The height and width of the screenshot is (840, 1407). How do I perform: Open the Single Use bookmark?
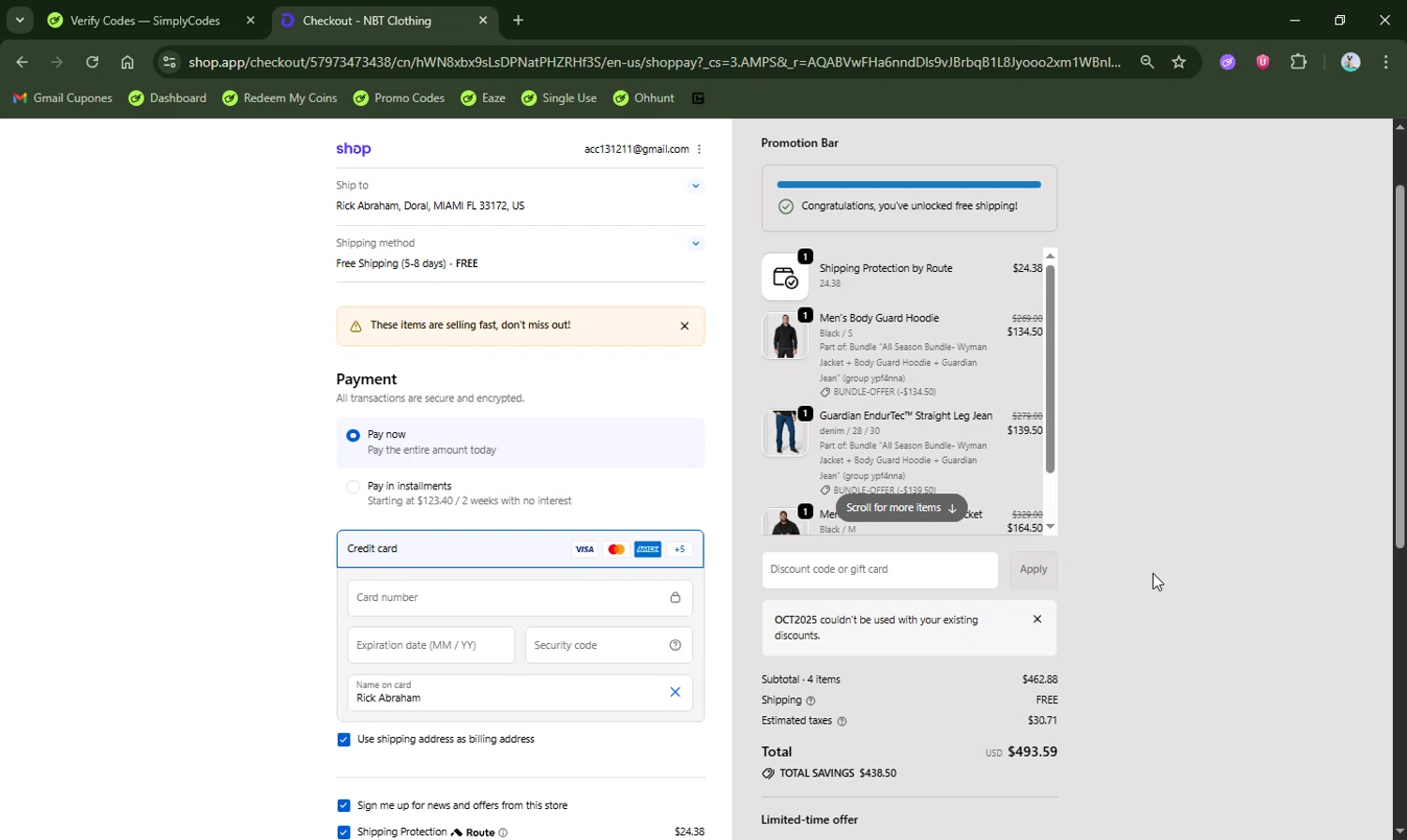(559, 97)
